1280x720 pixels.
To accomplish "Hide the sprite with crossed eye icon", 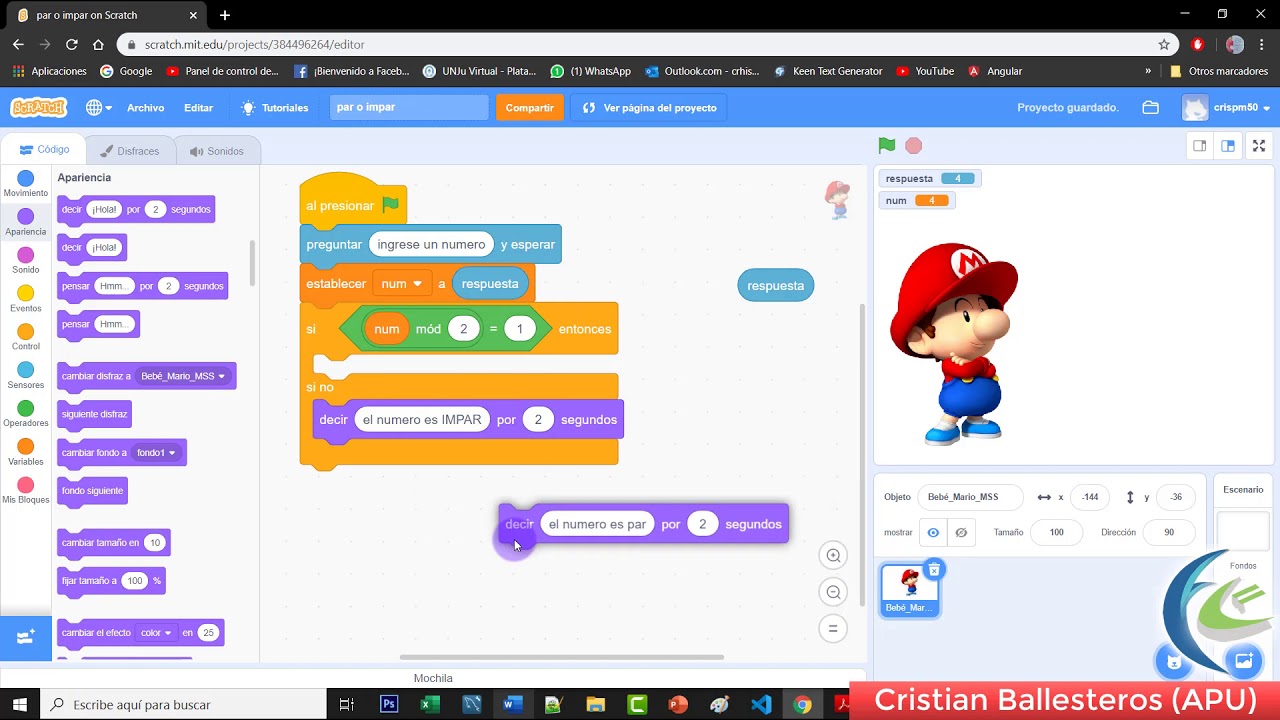I will [x=961, y=532].
